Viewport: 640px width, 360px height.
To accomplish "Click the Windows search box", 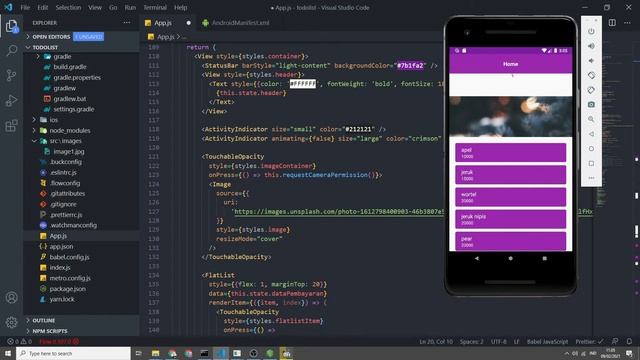I will click(x=73, y=353).
